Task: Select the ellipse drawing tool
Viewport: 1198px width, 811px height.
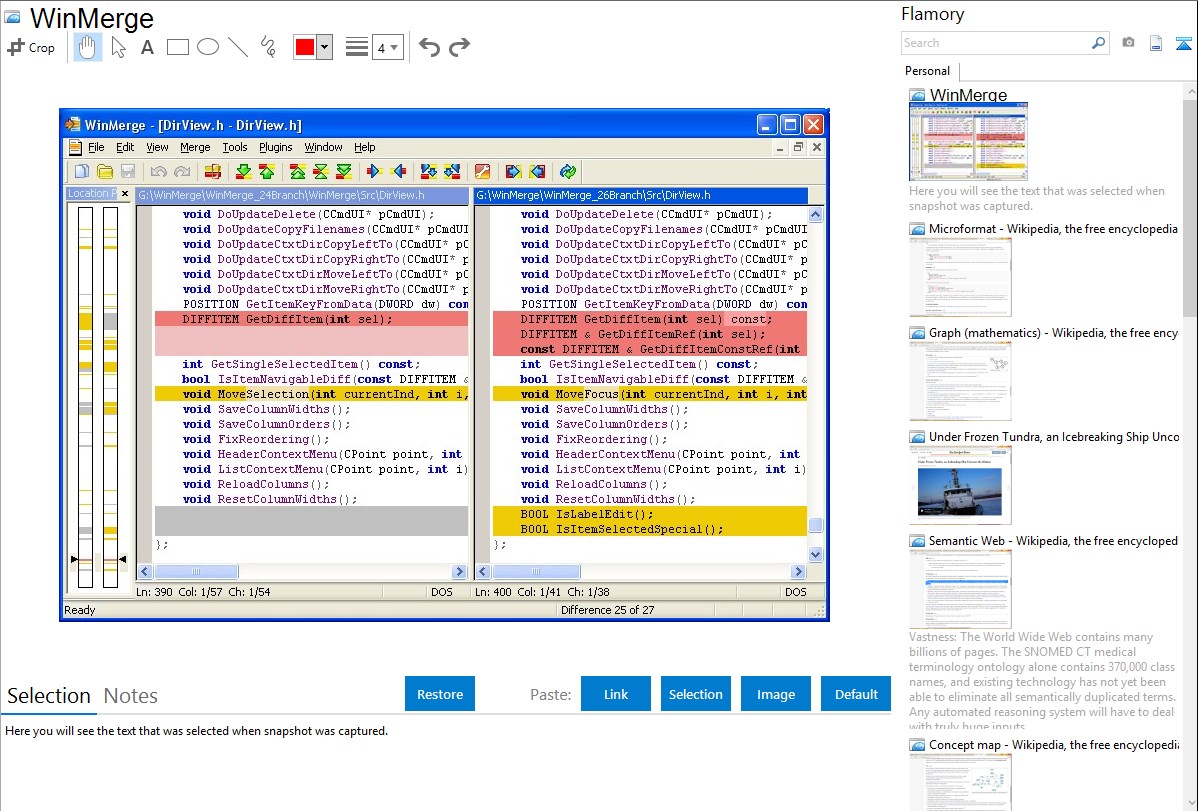Action: coord(208,47)
